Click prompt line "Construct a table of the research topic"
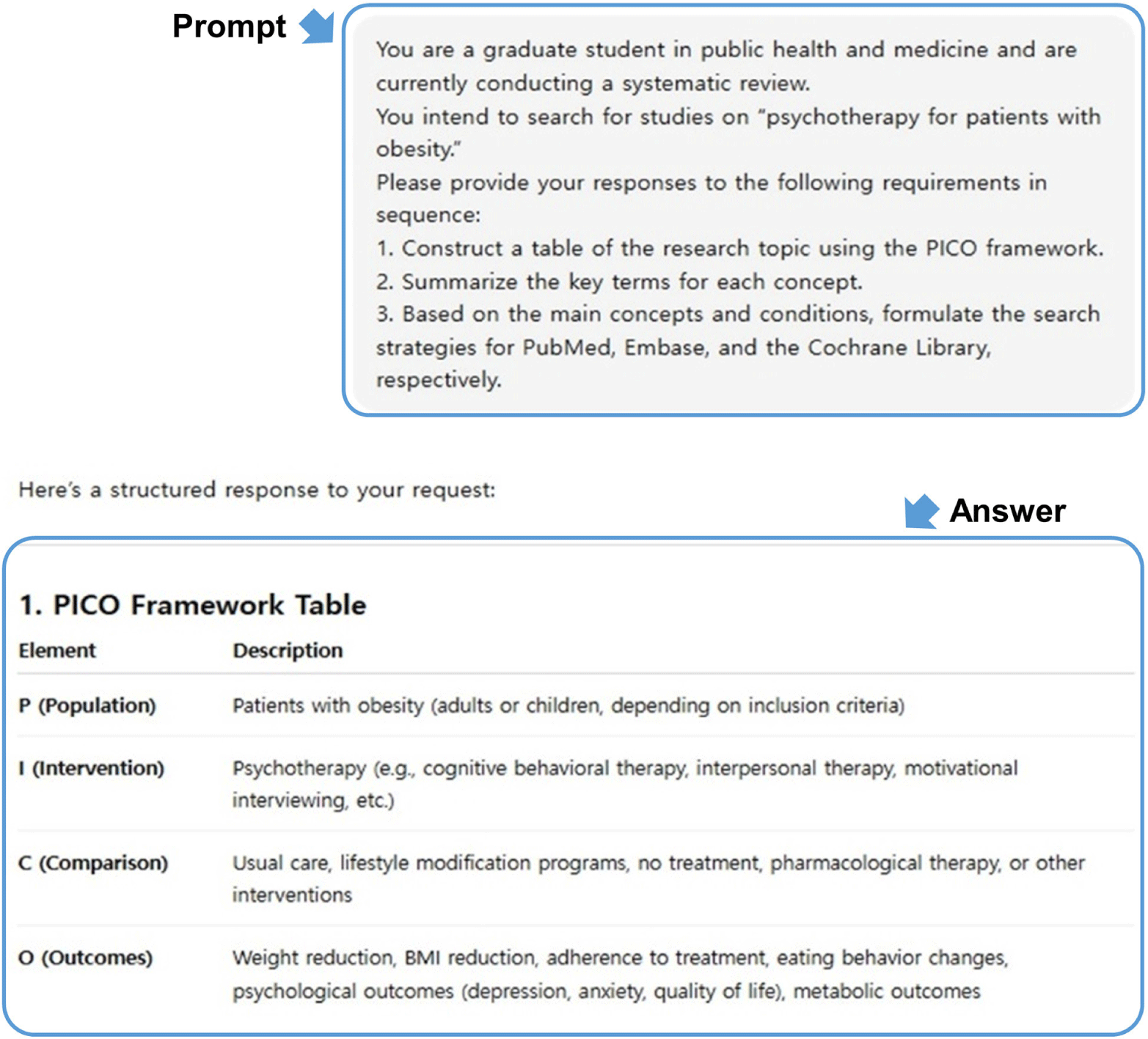 click(x=739, y=249)
